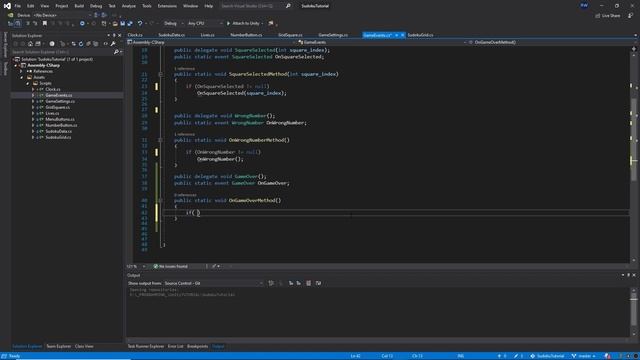This screenshot has width=640, height=360.
Task: Switch to the Team Explorer tab
Action: [58, 347]
